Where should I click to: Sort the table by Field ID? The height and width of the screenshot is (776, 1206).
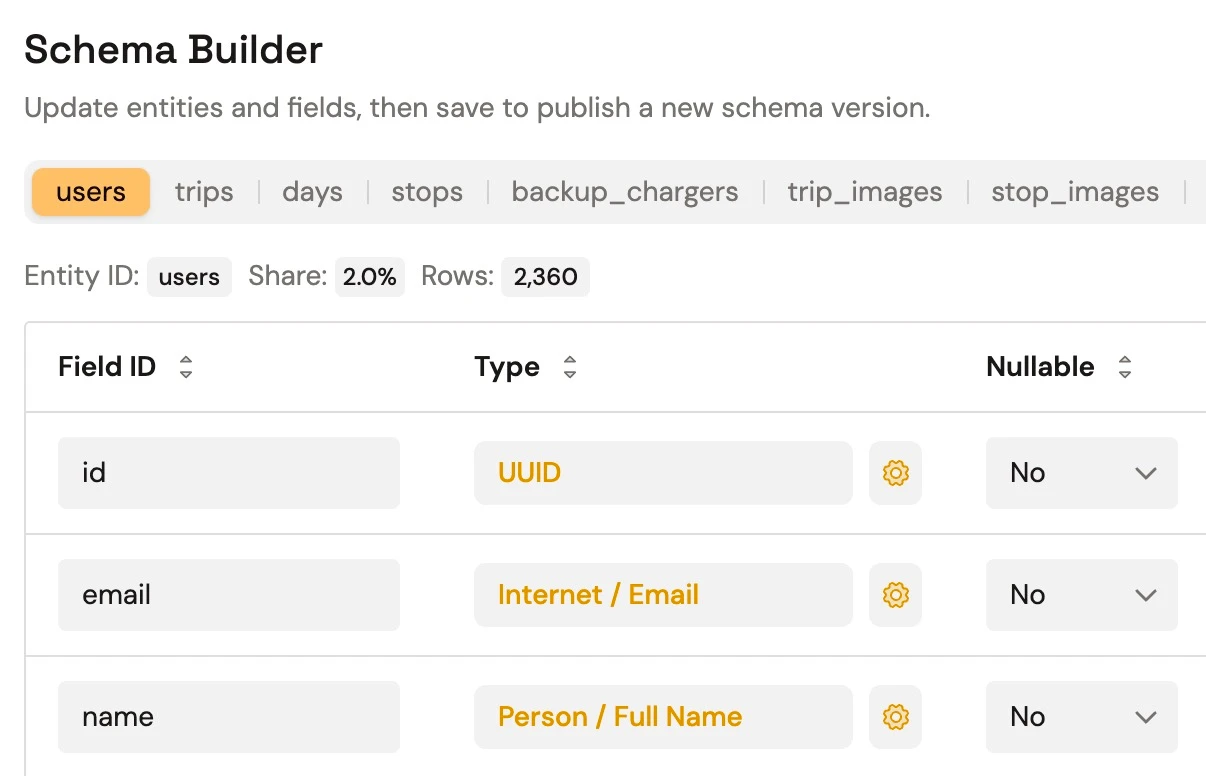[x=186, y=367]
